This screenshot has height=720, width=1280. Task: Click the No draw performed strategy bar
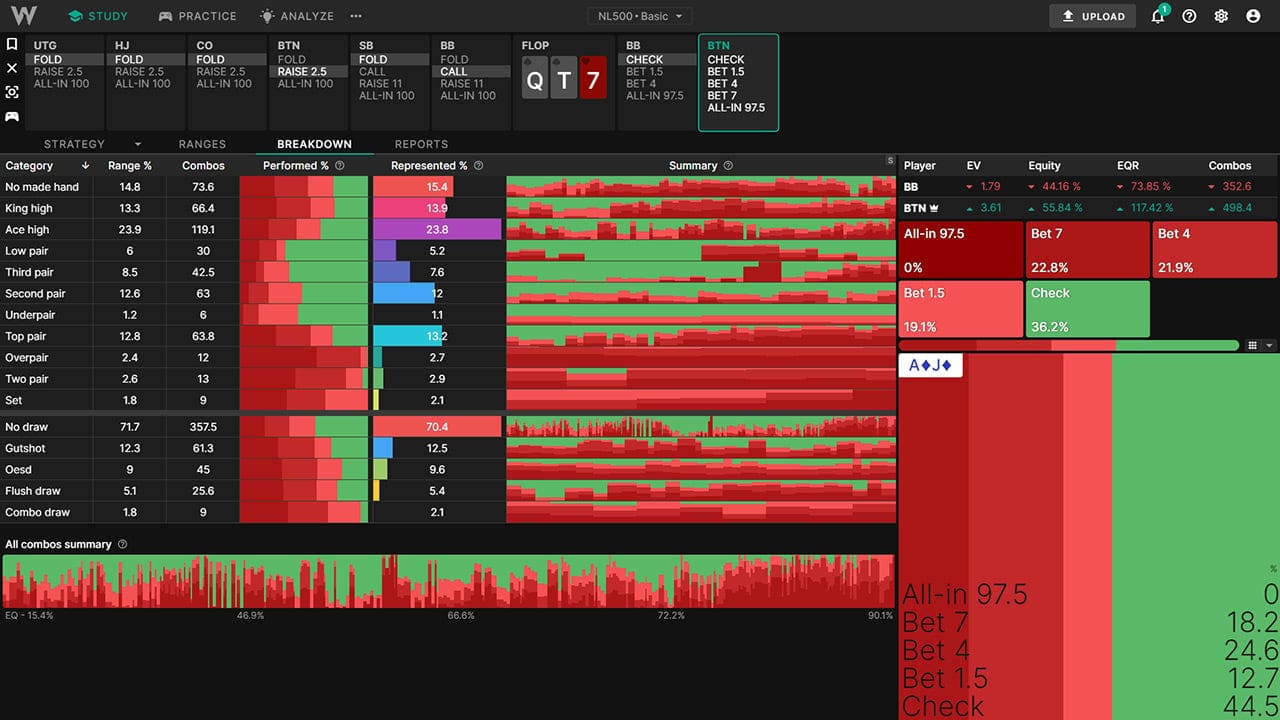coord(304,427)
